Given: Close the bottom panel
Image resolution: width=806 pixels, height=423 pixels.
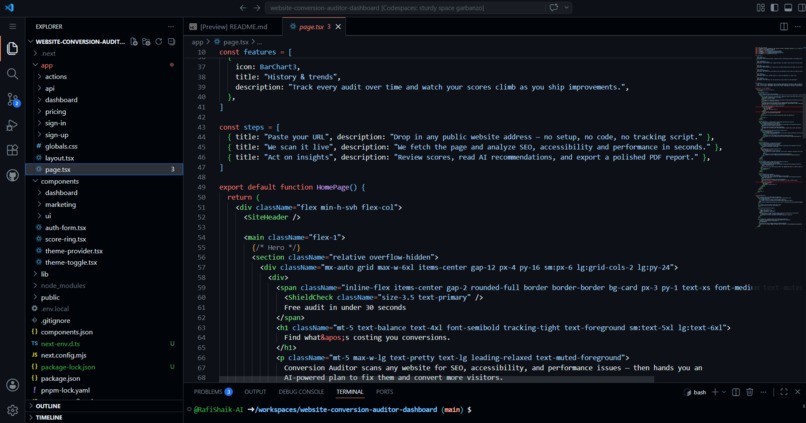Looking at the screenshot, I should point(798,392).
